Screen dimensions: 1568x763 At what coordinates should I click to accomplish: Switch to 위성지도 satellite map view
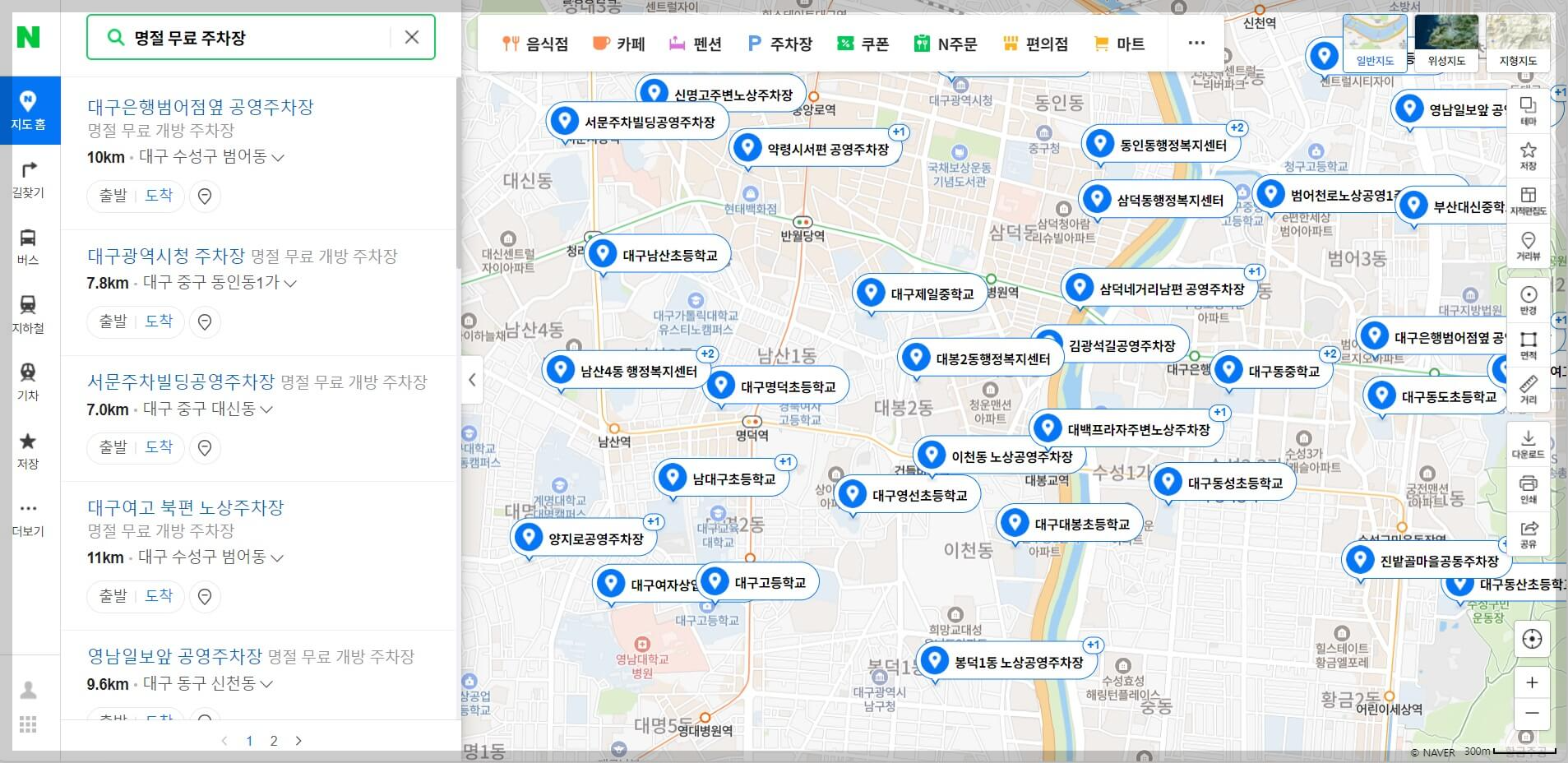coord(1446,43)
